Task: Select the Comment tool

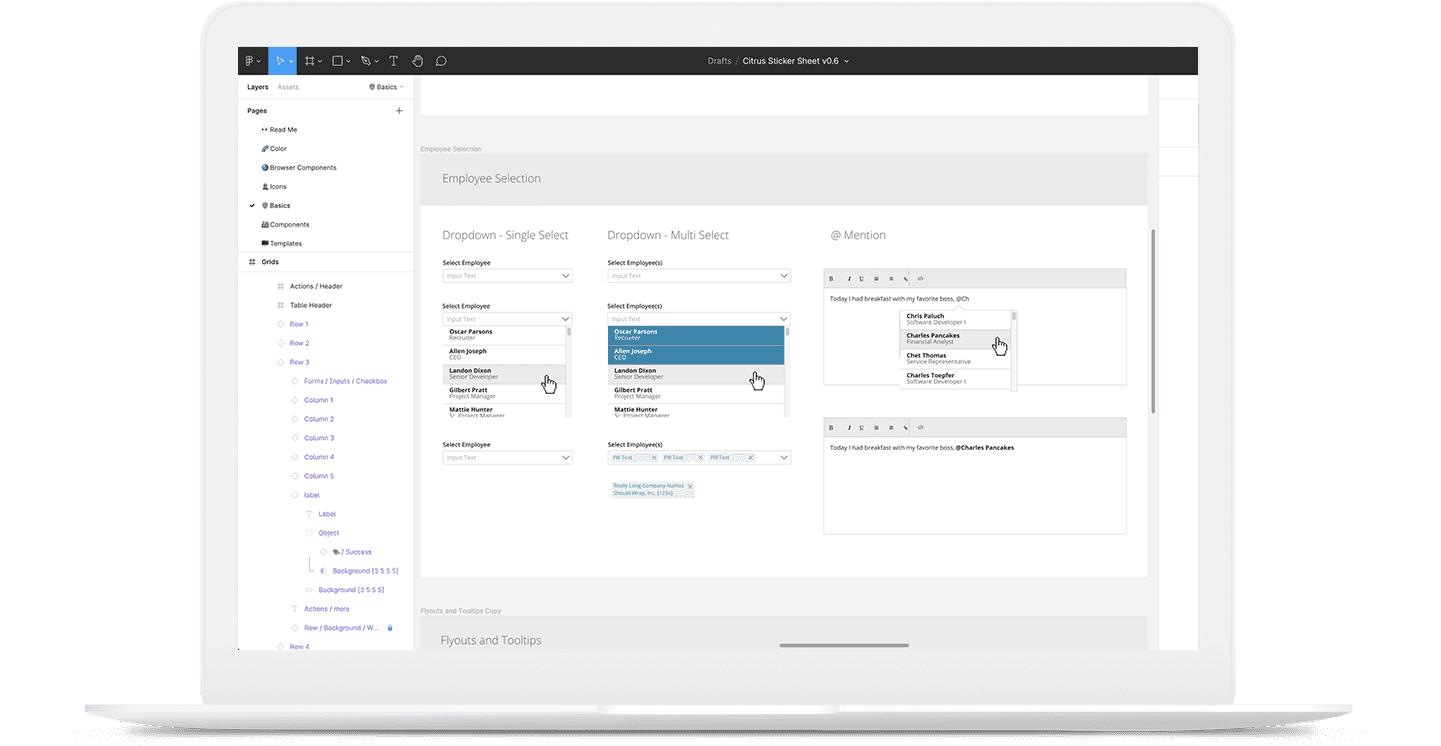Action: [x=441, y=61]
